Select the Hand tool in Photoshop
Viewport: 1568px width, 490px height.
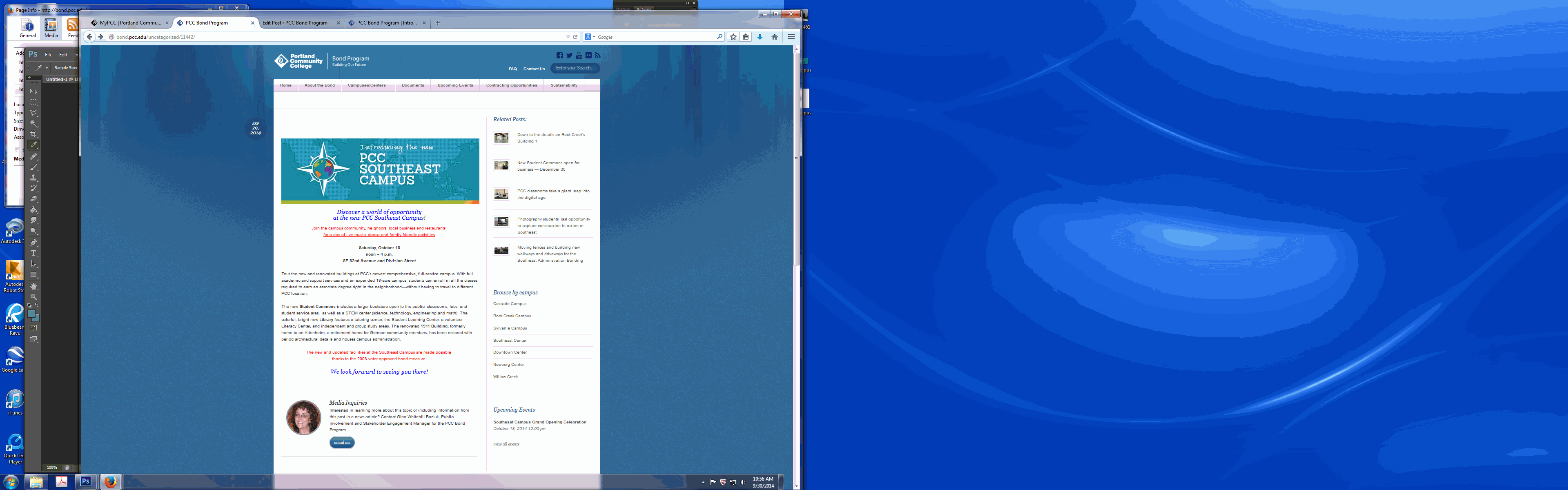click(x=33, y=286)
